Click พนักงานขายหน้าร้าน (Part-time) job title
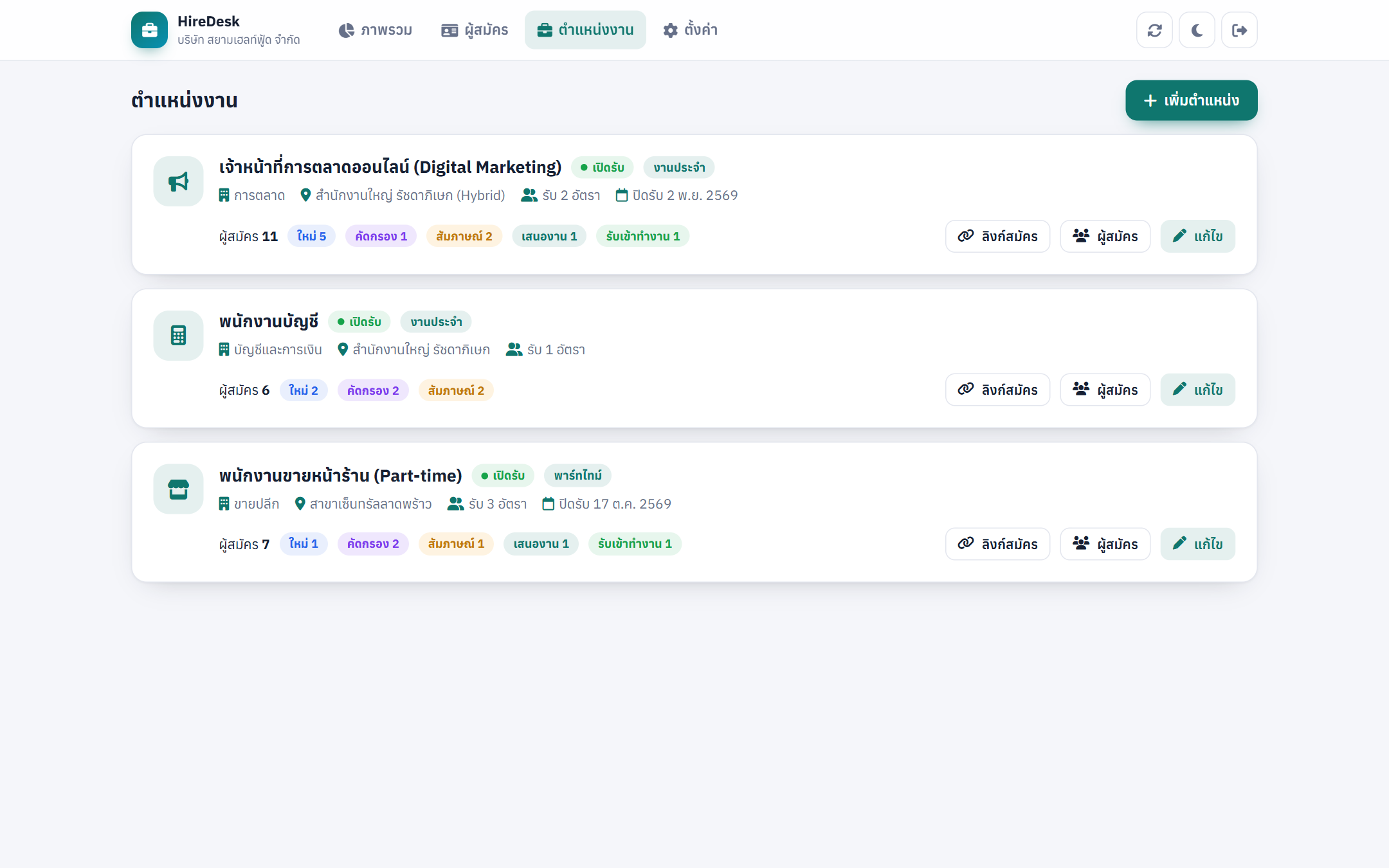1389x868 pixels. click(340, 476)
